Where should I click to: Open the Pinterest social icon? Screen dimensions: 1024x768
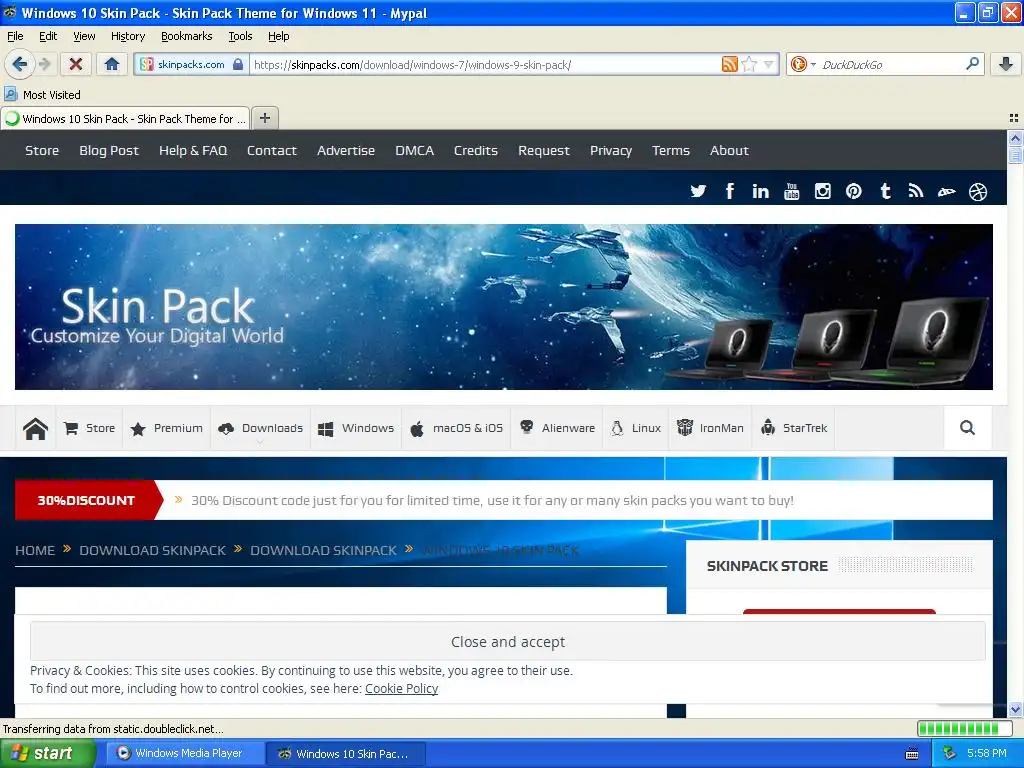click(854, 191)
